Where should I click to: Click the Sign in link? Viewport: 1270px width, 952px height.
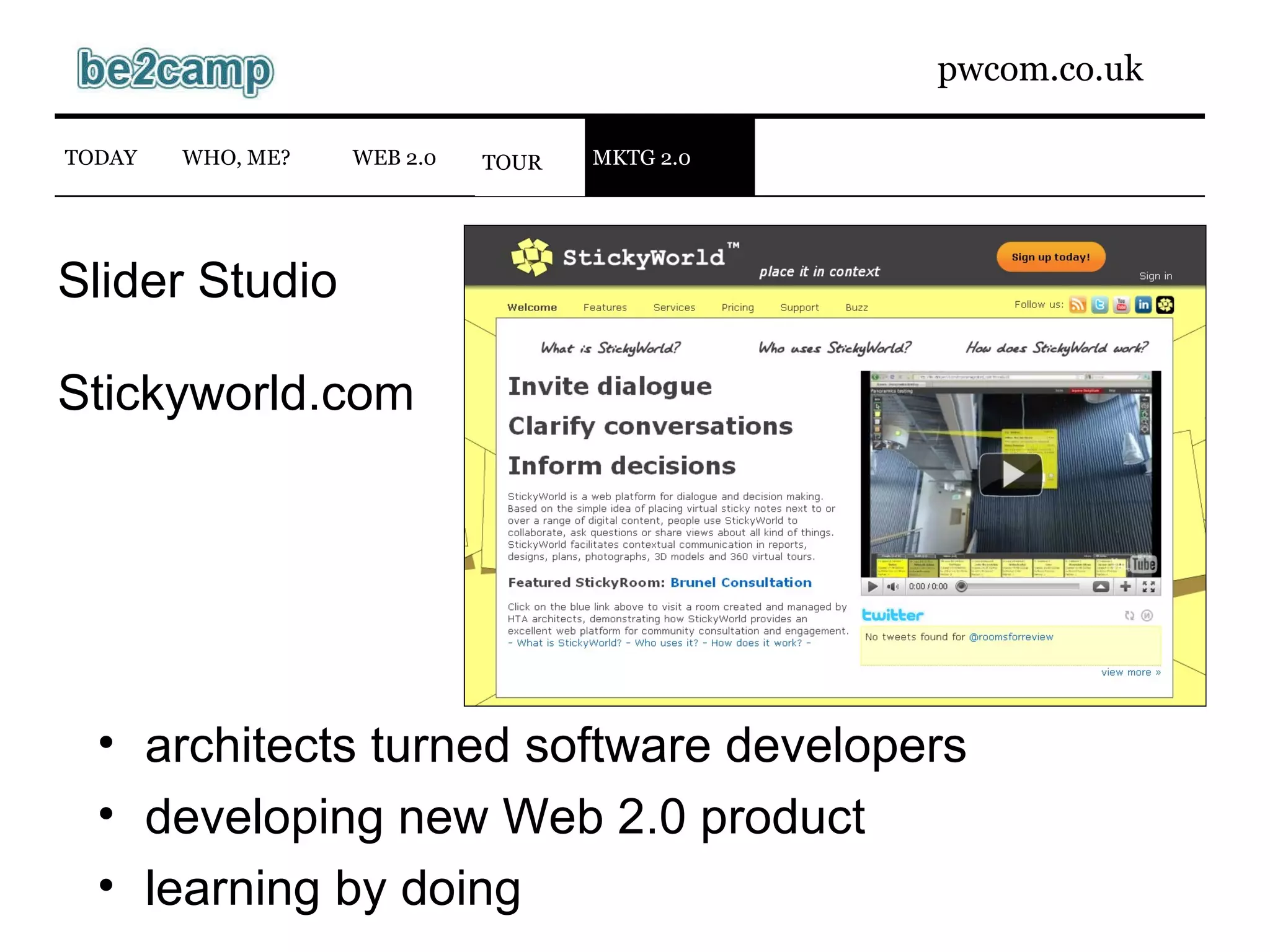[x=1155, y=276]
